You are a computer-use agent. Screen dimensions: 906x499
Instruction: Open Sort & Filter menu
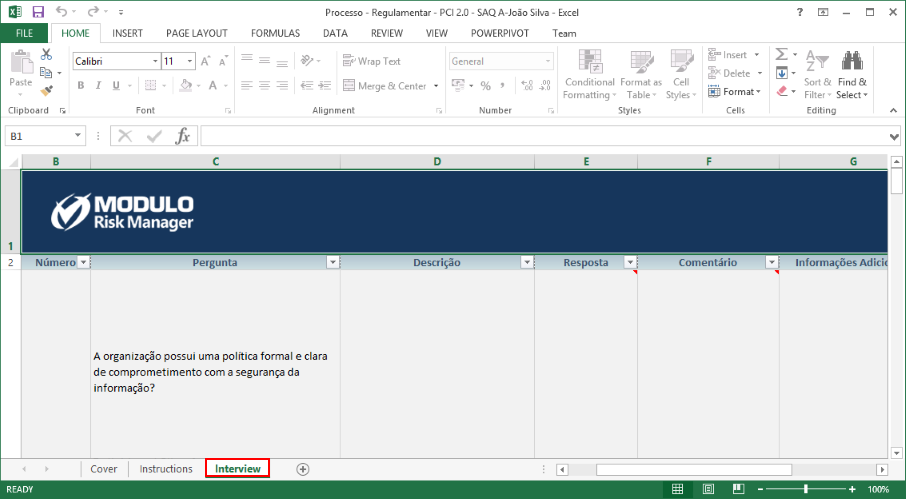[818, 75]
